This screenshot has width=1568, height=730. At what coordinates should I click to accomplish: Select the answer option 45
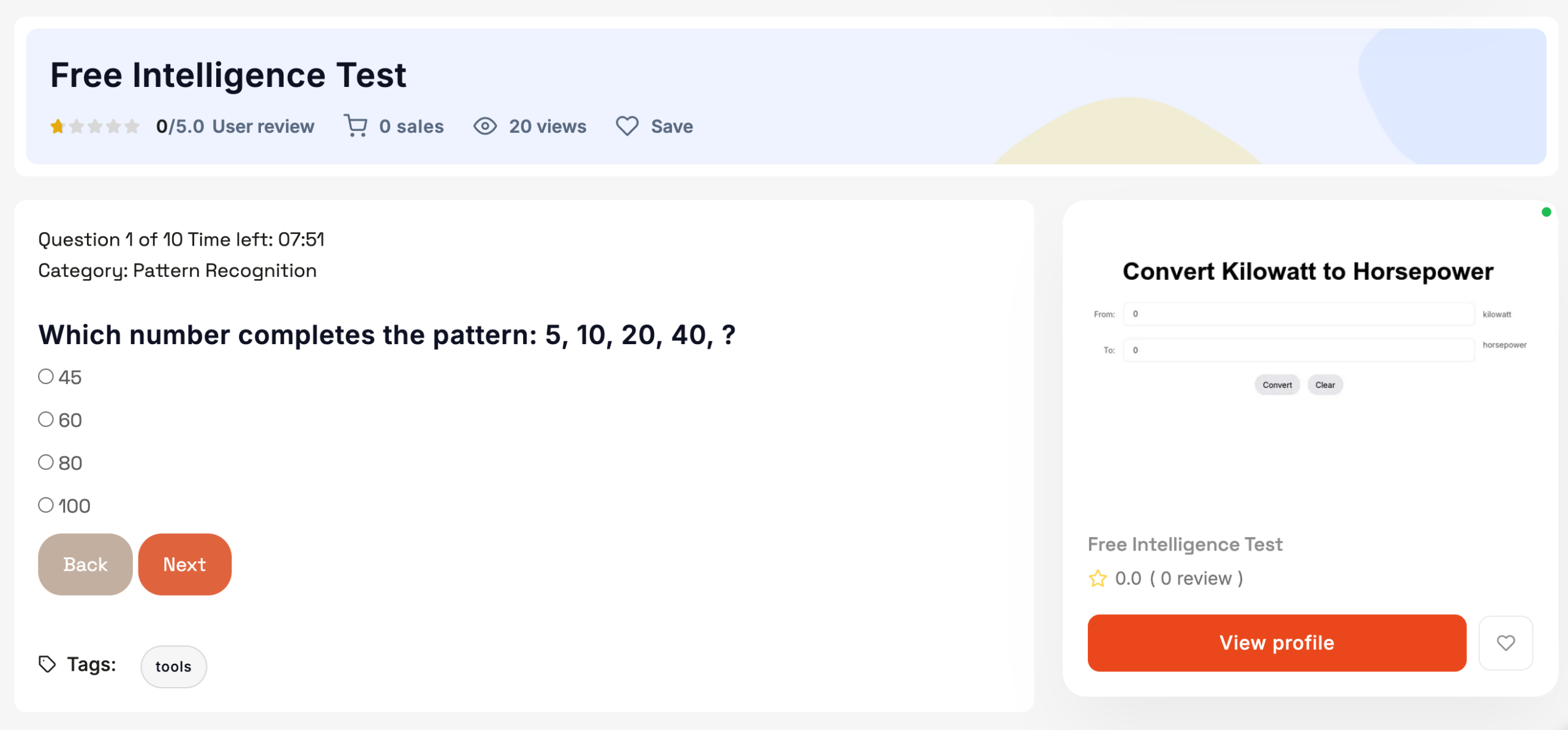tap(46, 376)
